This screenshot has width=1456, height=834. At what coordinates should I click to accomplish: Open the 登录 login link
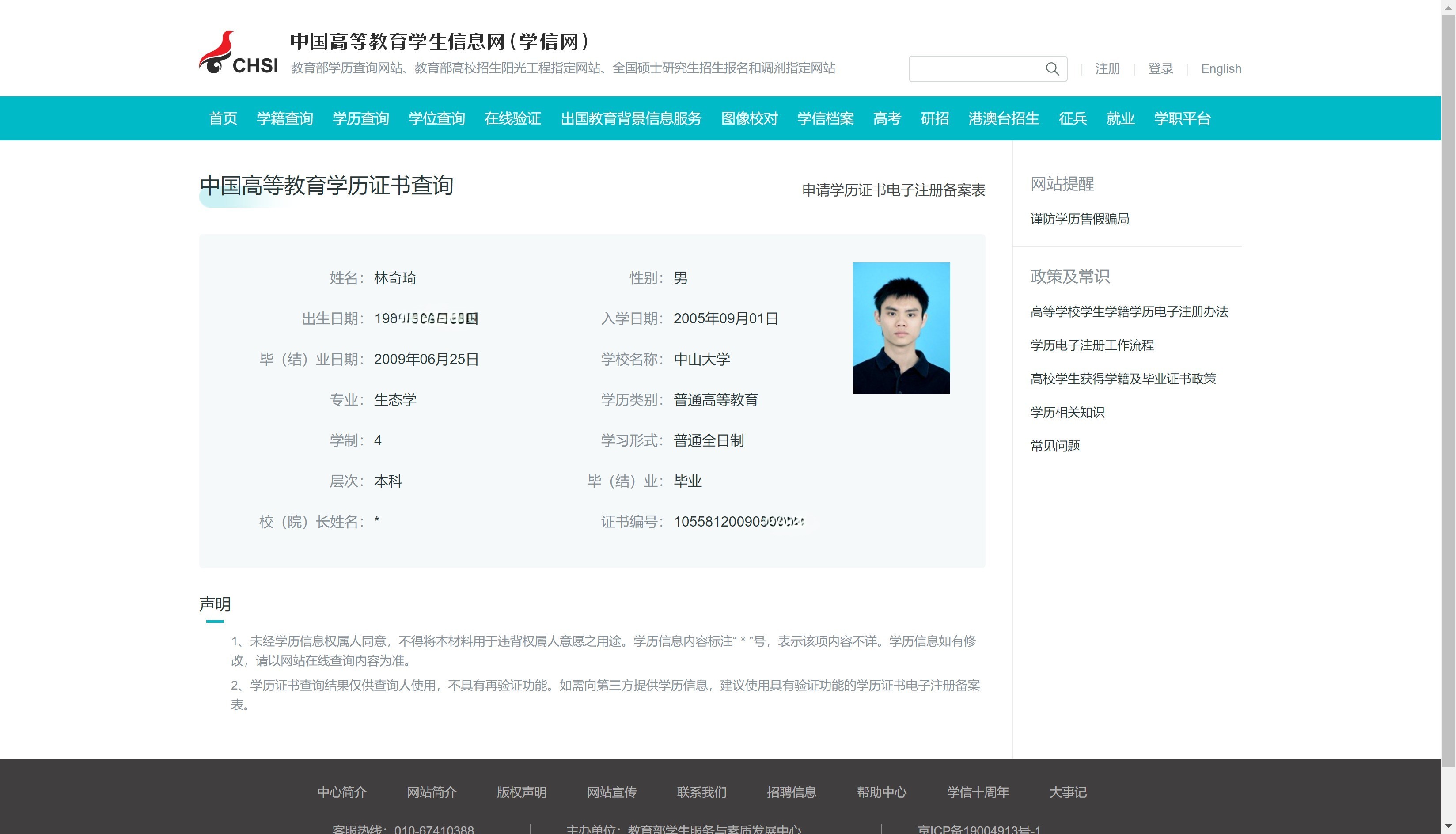1160,69
